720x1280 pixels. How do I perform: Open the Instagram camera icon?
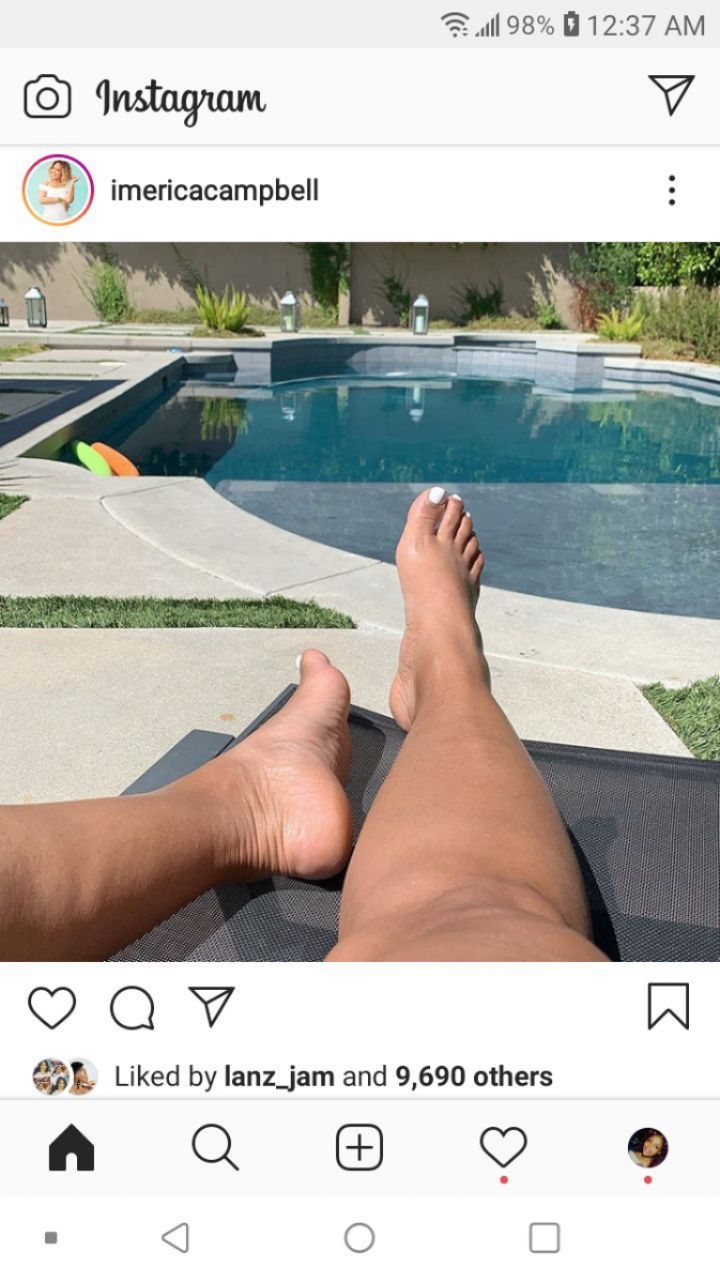[x=47, y=97]
